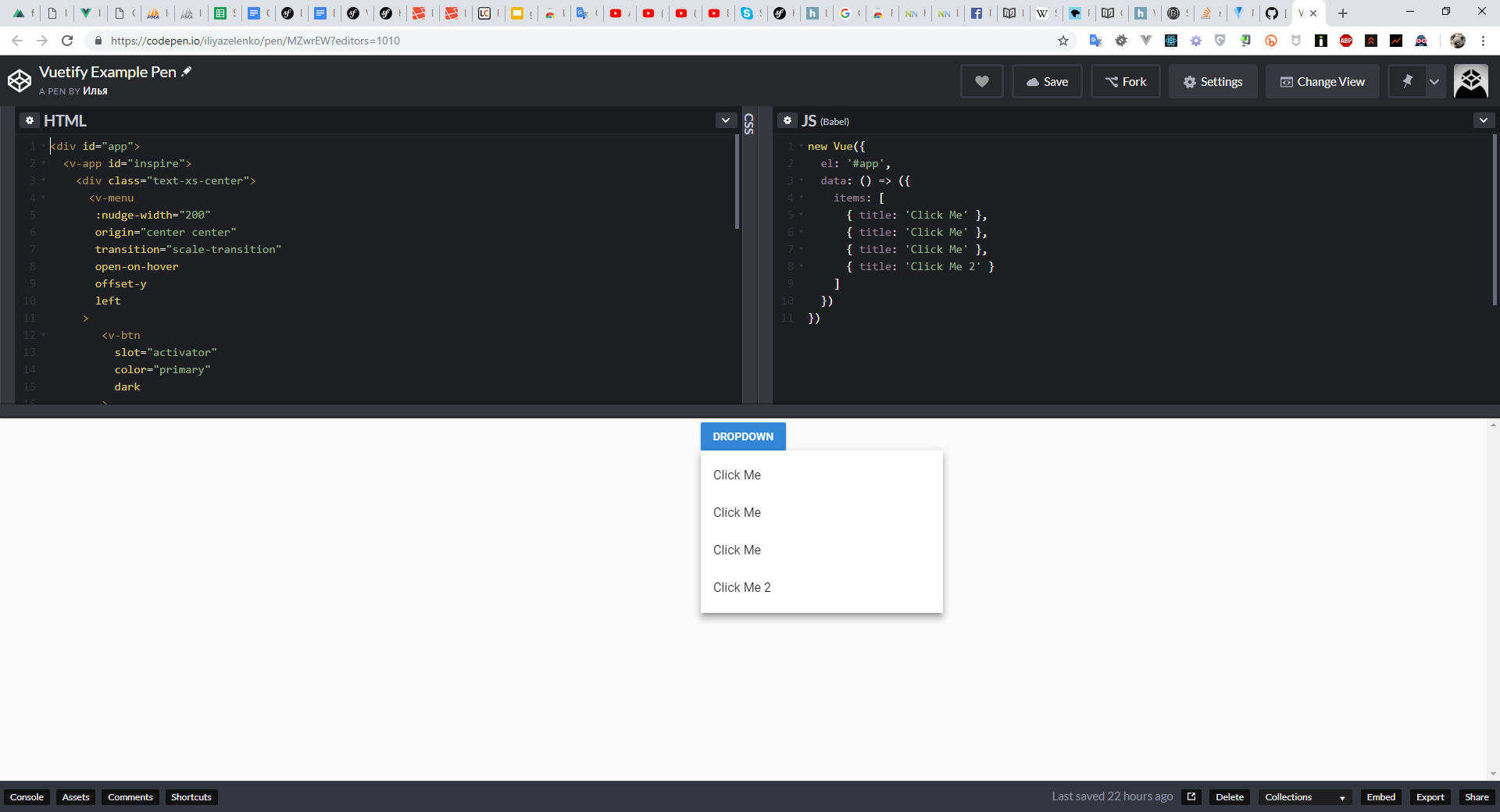View site security lock info
Screen dimensions: 1500x812
click(x=98, y=41)
